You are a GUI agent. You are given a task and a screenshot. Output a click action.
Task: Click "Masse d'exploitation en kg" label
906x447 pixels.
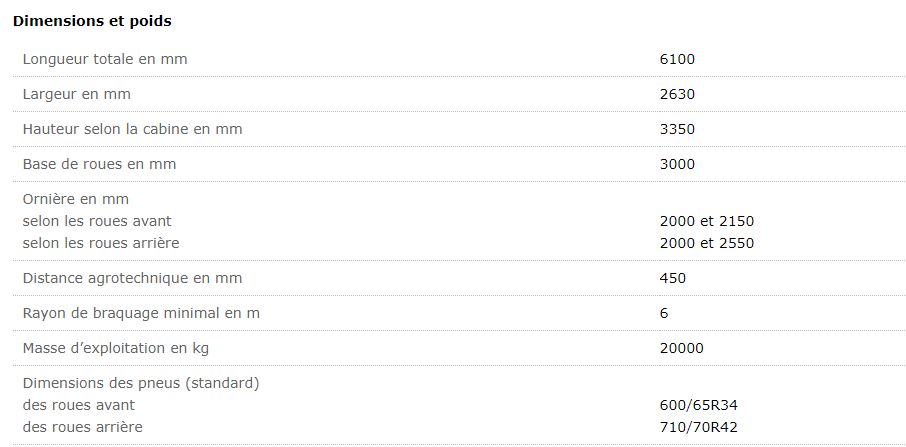116,348
